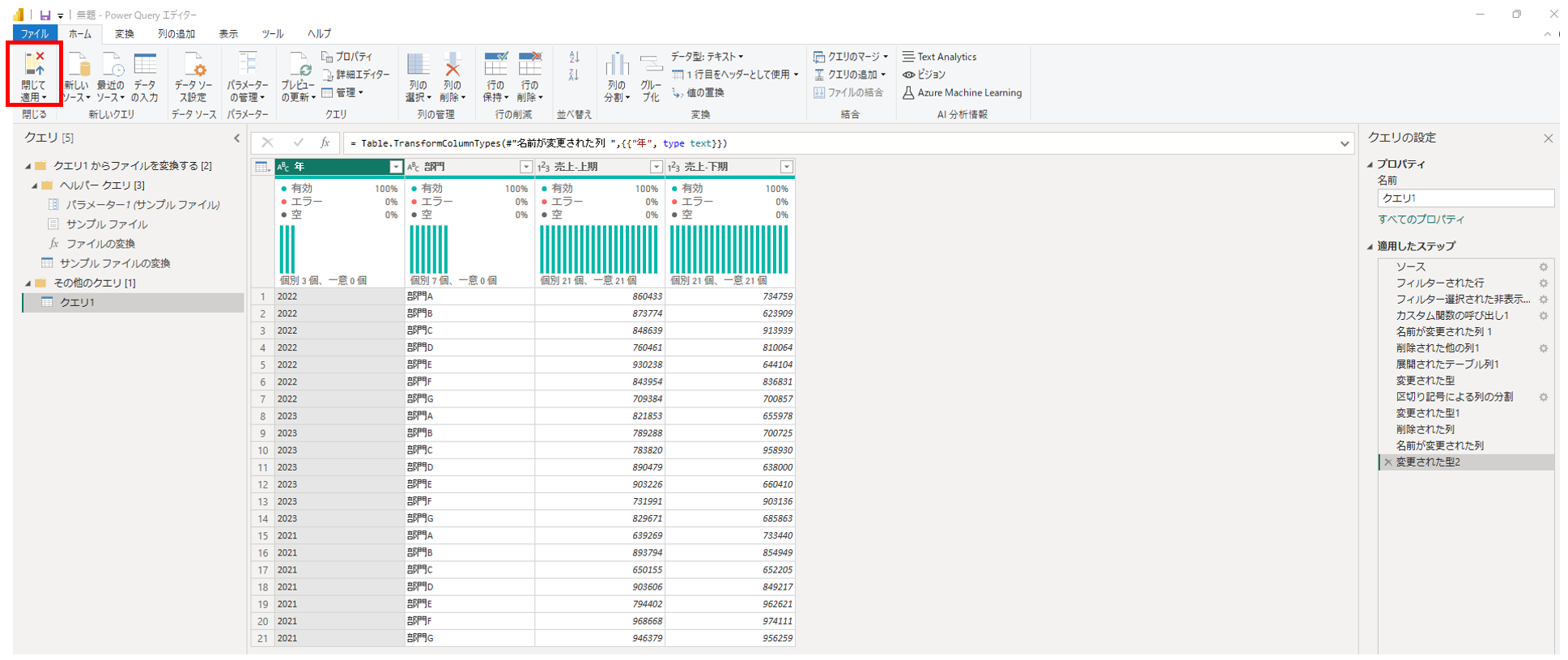Open データ型: テキスト dropdown
Viewport: 1568px width, 660px height.
coord(707,57)
